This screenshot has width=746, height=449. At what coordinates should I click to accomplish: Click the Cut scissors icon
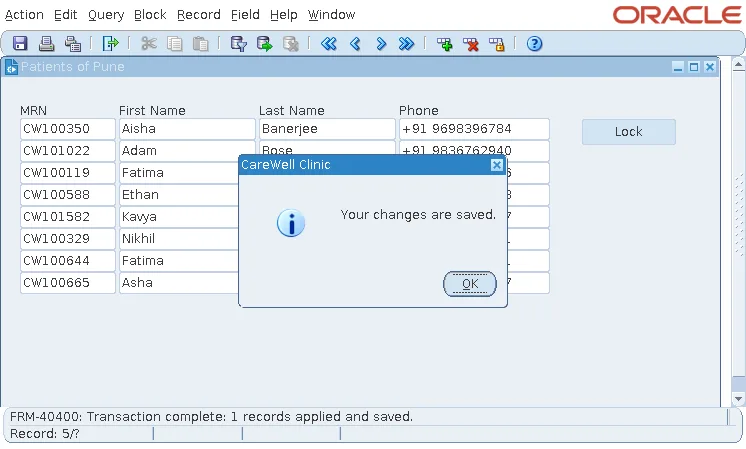coord(149,44)
